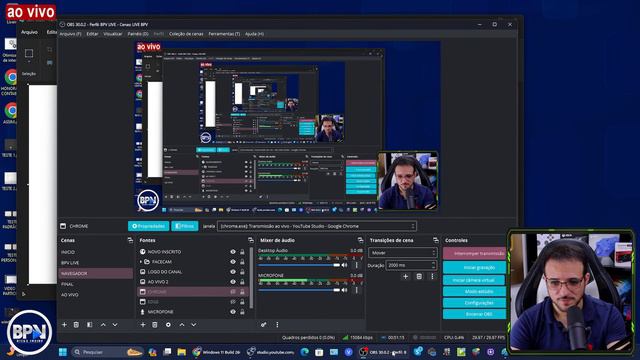Move selected source up in Fontes
The image size is (640, 360).
coord(182,325)
